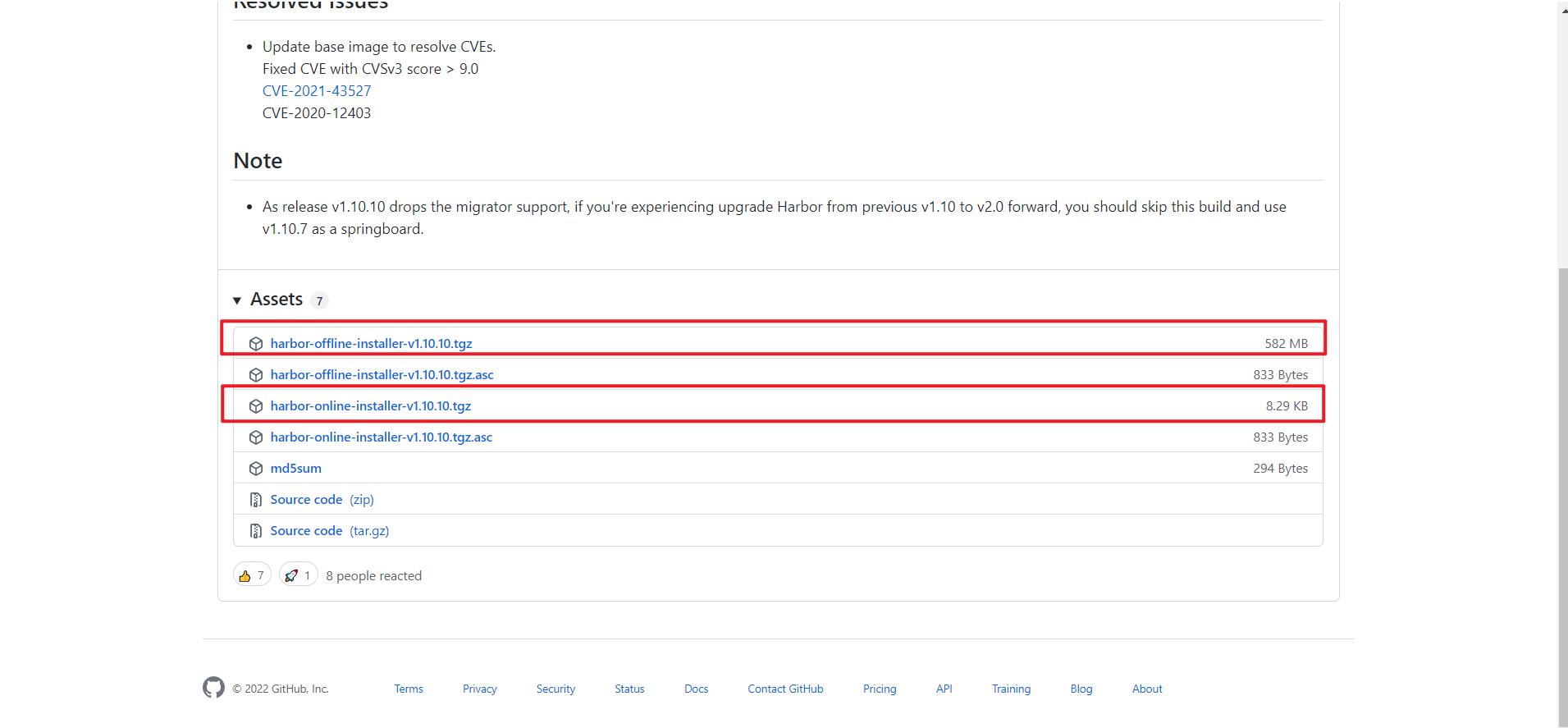Open the Status footer link
The width and height of the screenshot is (1568, 728).
pos(629,689)
